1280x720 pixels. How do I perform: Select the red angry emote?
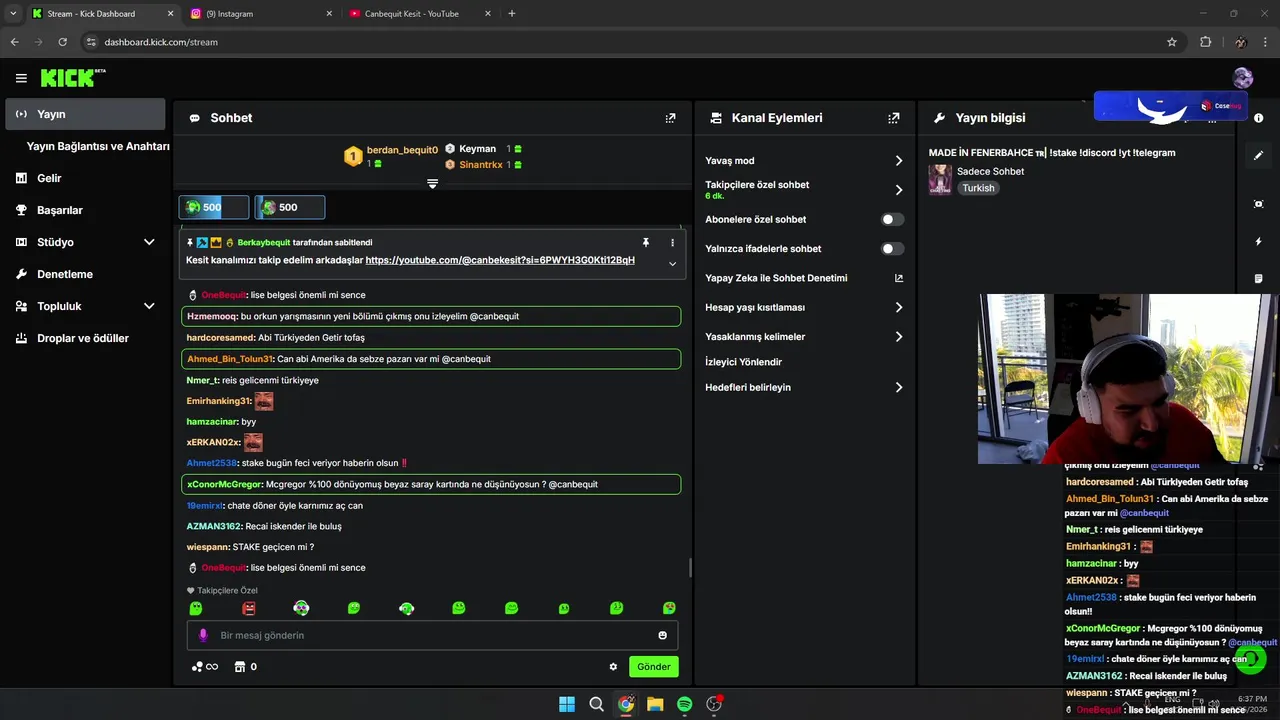click(x=249, y=608)
